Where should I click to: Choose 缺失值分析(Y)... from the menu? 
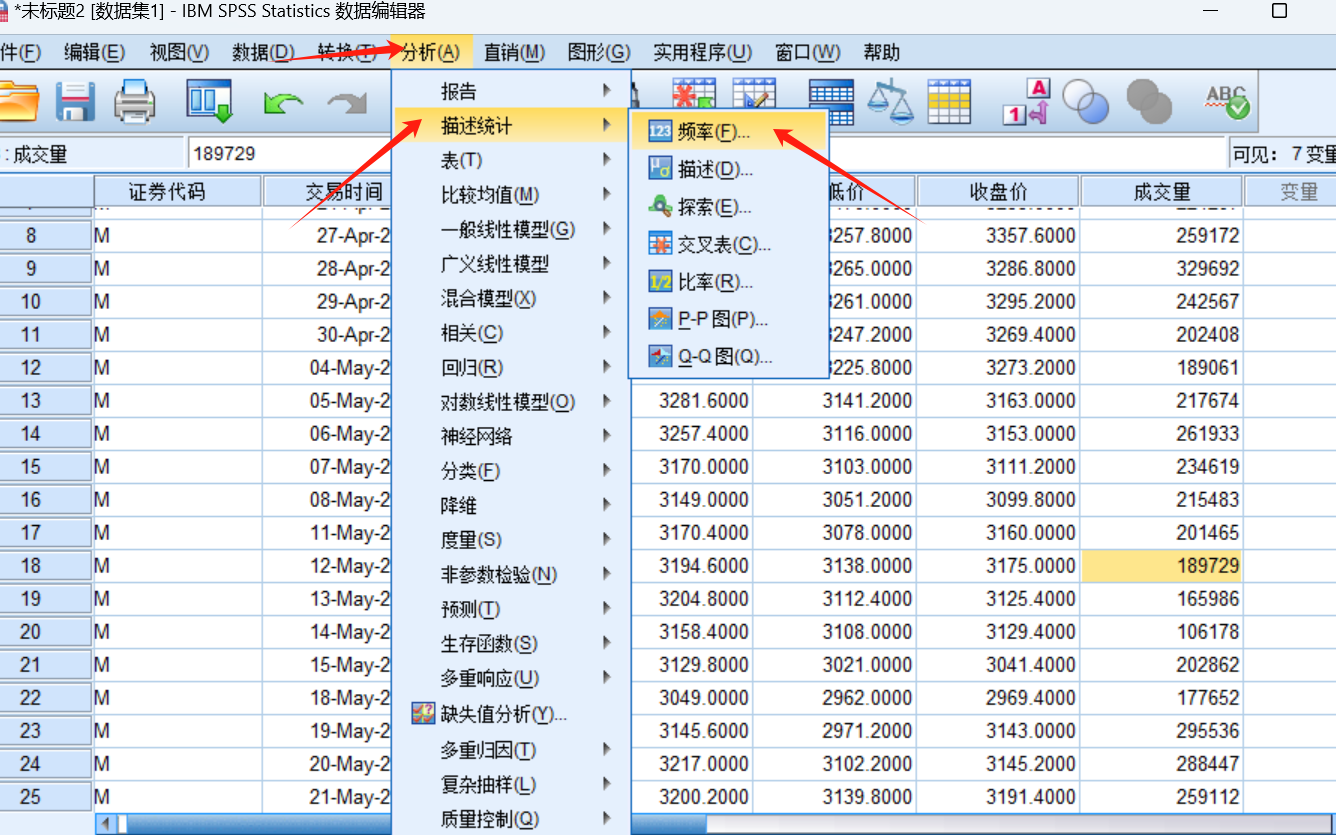[x=511, y=714]
